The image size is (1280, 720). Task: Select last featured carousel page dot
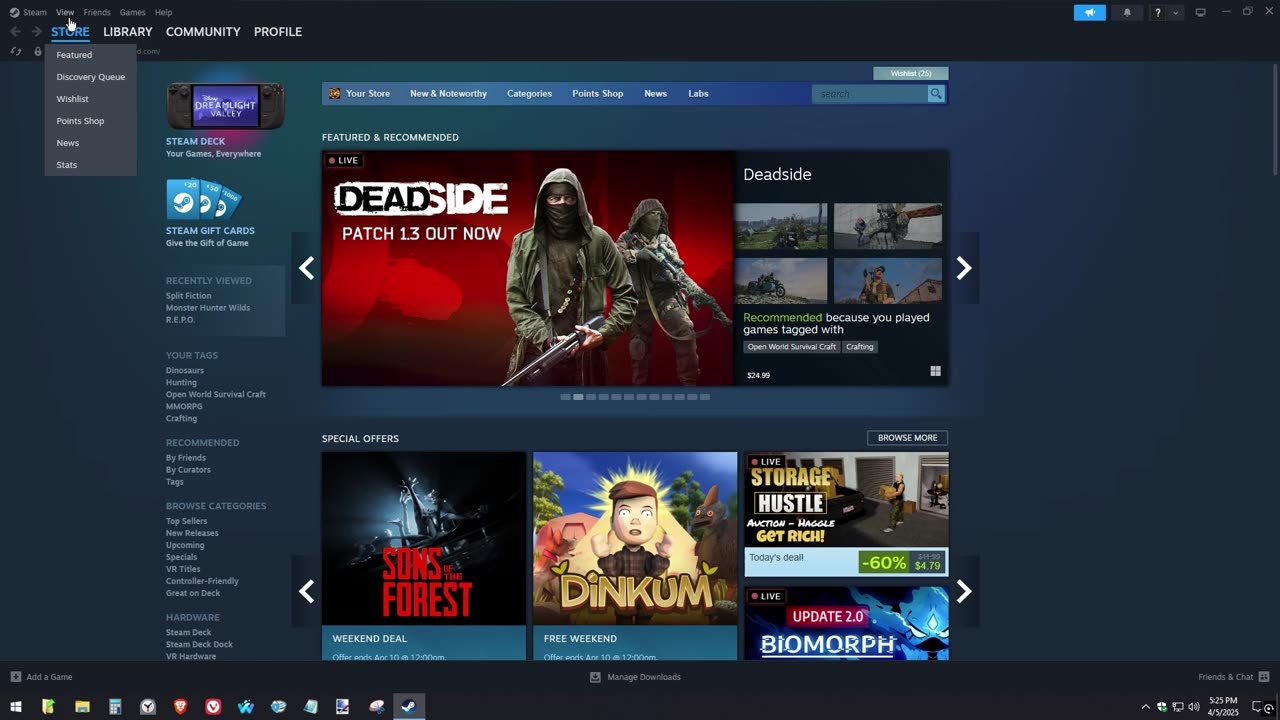pos(705,397)
